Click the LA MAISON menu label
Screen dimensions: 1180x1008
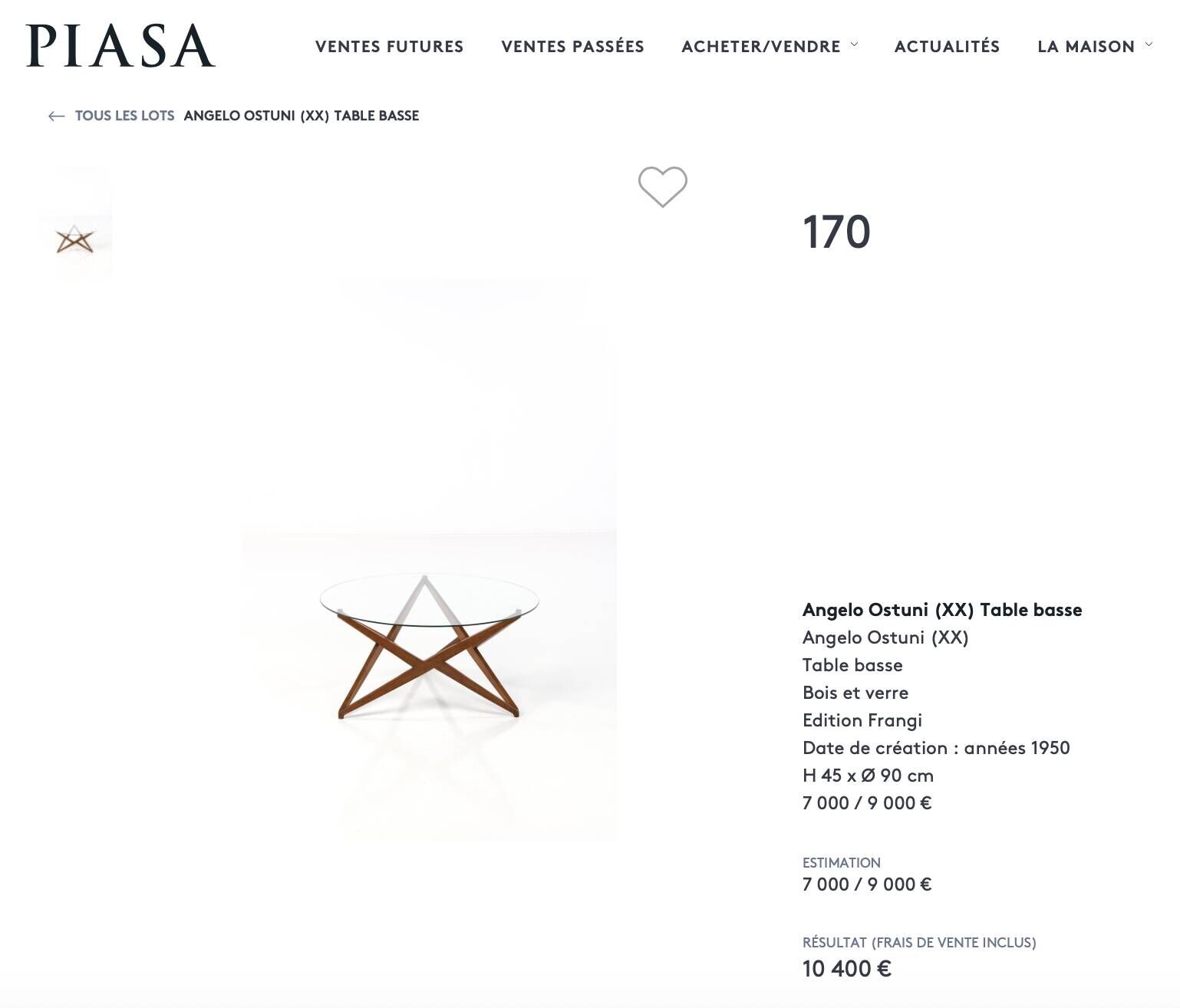(1086, 47)
